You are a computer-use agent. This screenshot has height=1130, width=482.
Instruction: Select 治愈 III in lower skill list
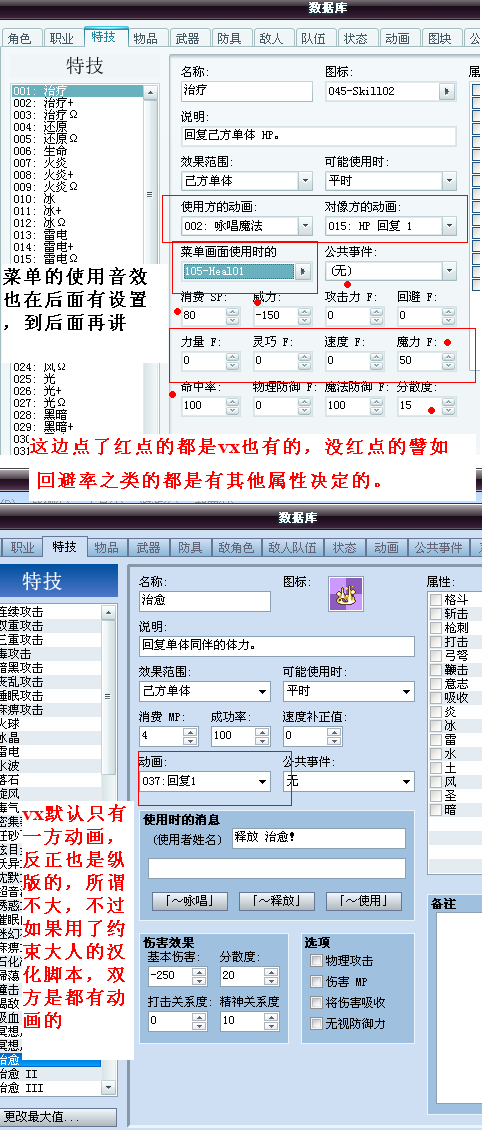(50, 1087)
